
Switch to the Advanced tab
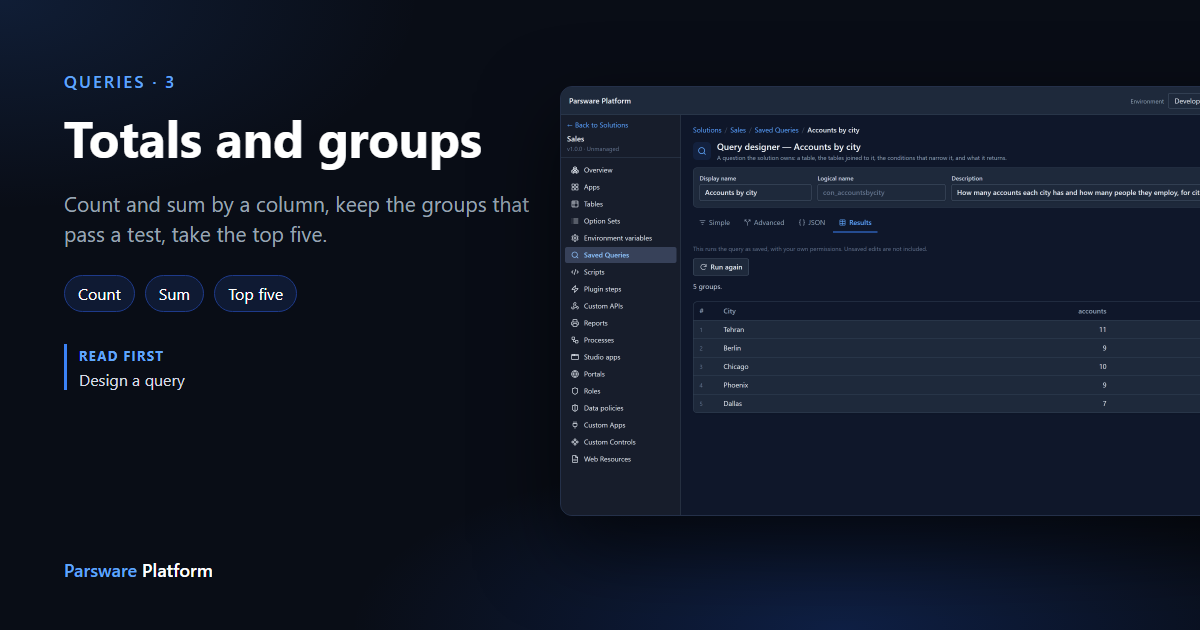[764, 223]
